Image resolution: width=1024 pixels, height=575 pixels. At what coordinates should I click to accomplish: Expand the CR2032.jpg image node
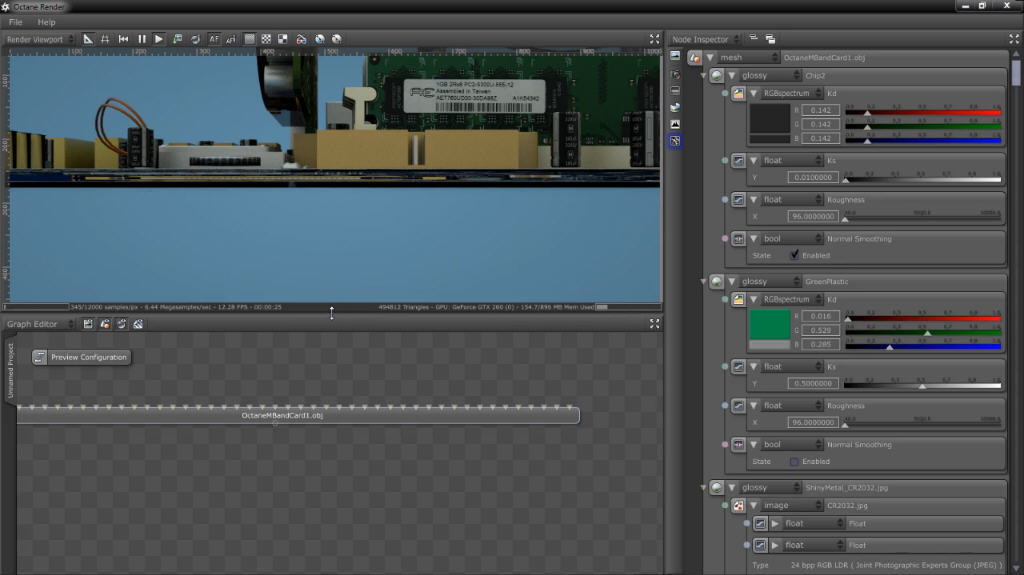click(x=754, y=506)
